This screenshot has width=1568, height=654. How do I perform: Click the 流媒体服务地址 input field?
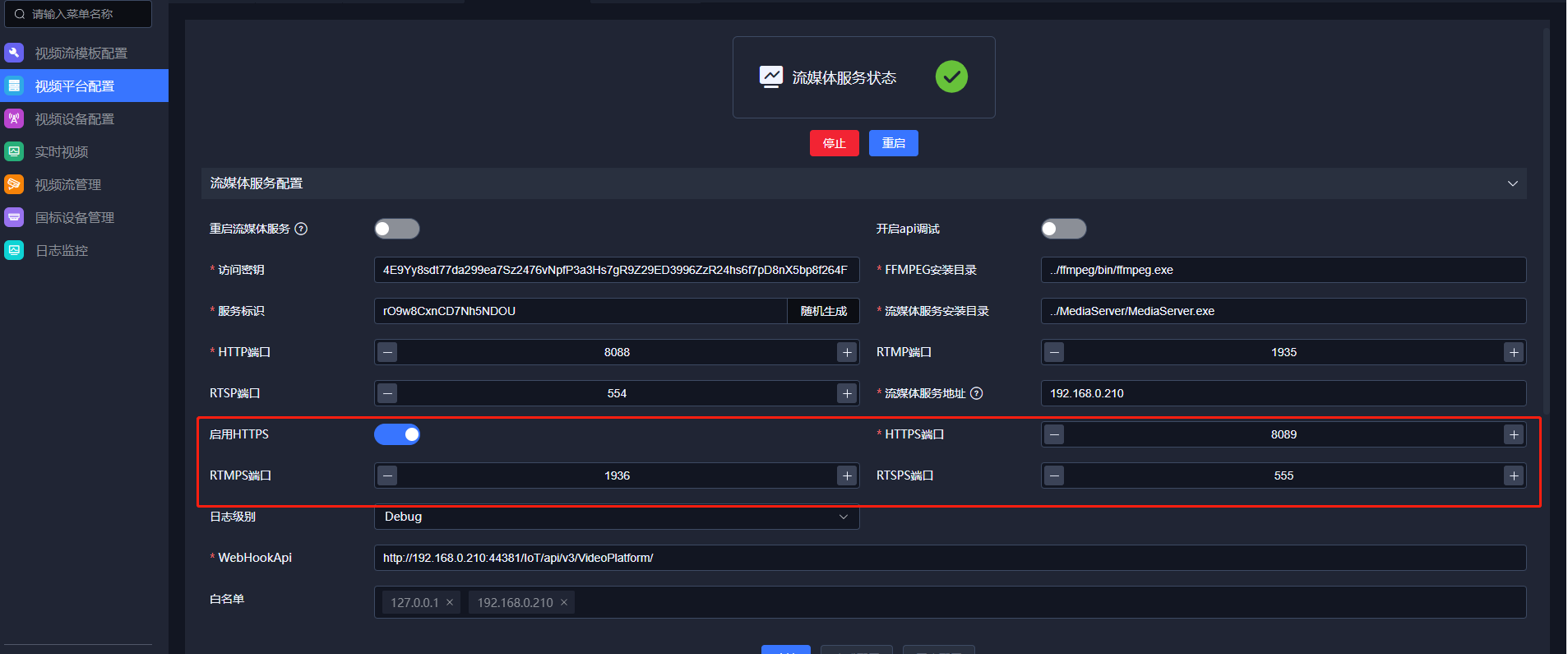click(x=1284, y=393)
